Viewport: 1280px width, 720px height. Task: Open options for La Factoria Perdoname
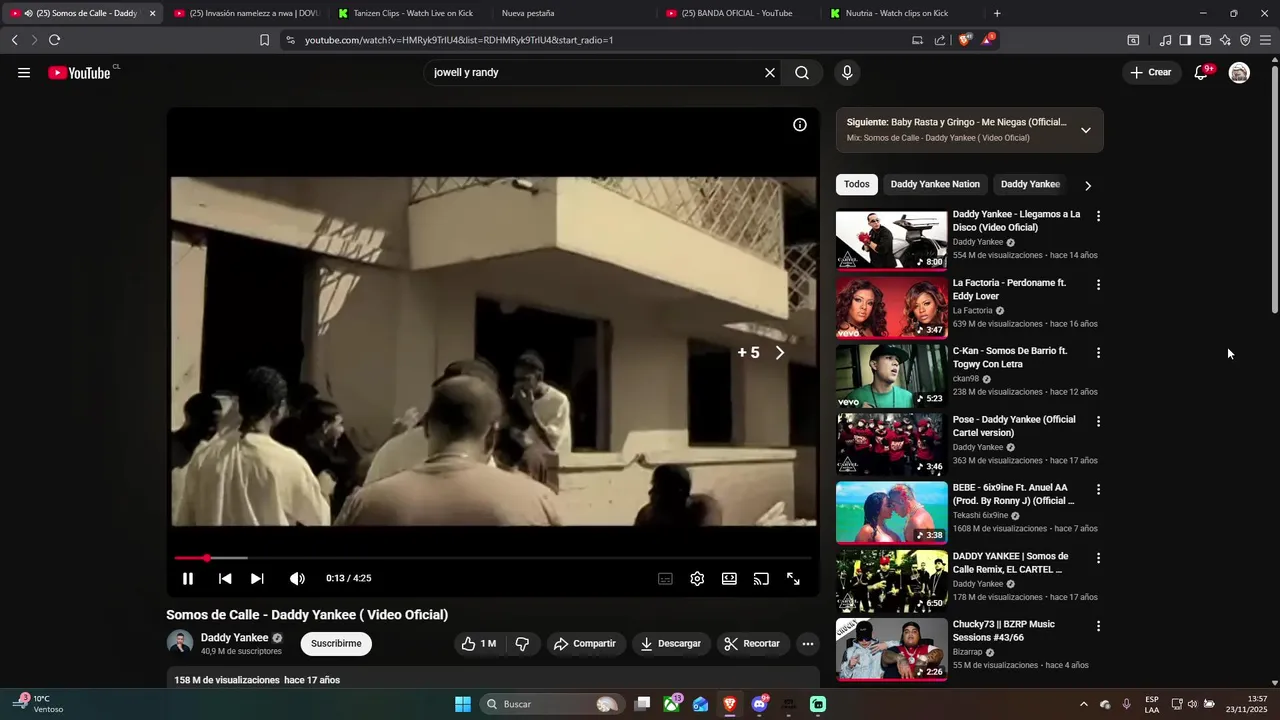pyautogui.click(x=1098, y=285)
